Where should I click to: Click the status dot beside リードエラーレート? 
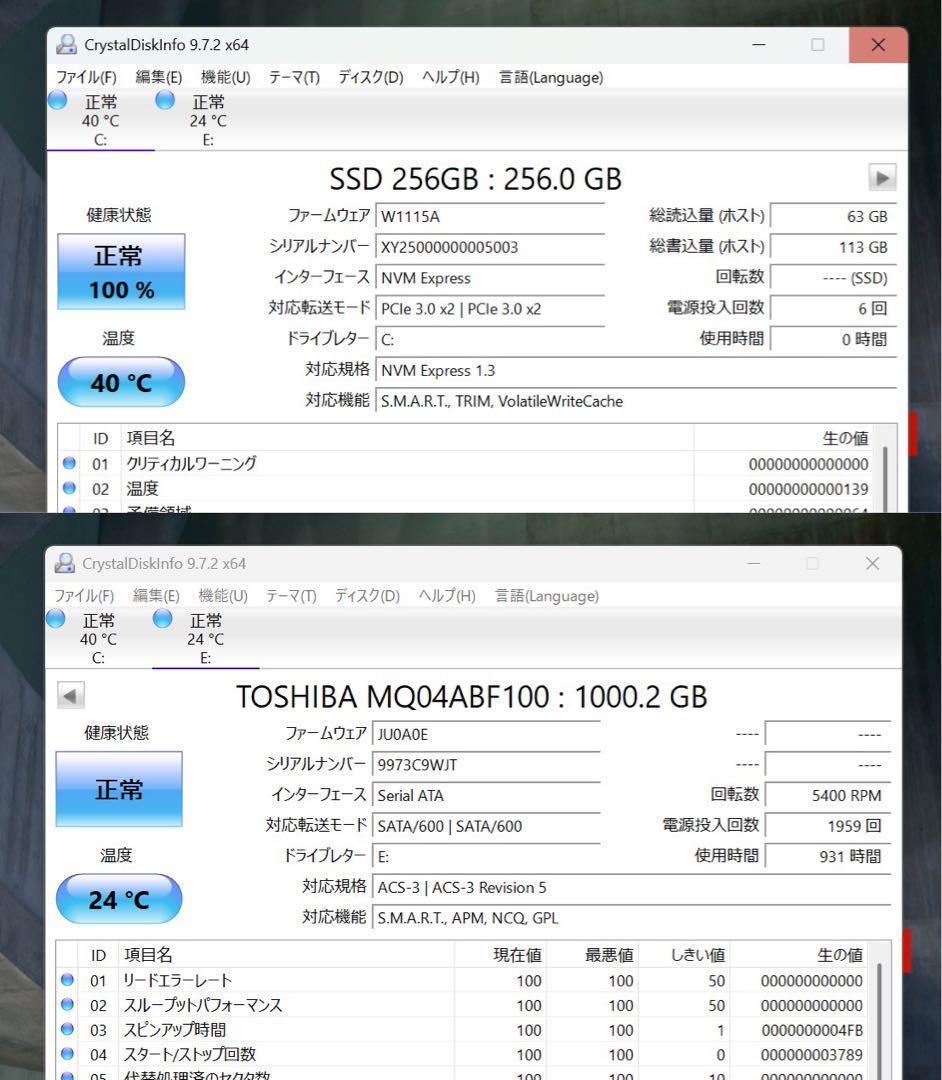pos(66,980)
